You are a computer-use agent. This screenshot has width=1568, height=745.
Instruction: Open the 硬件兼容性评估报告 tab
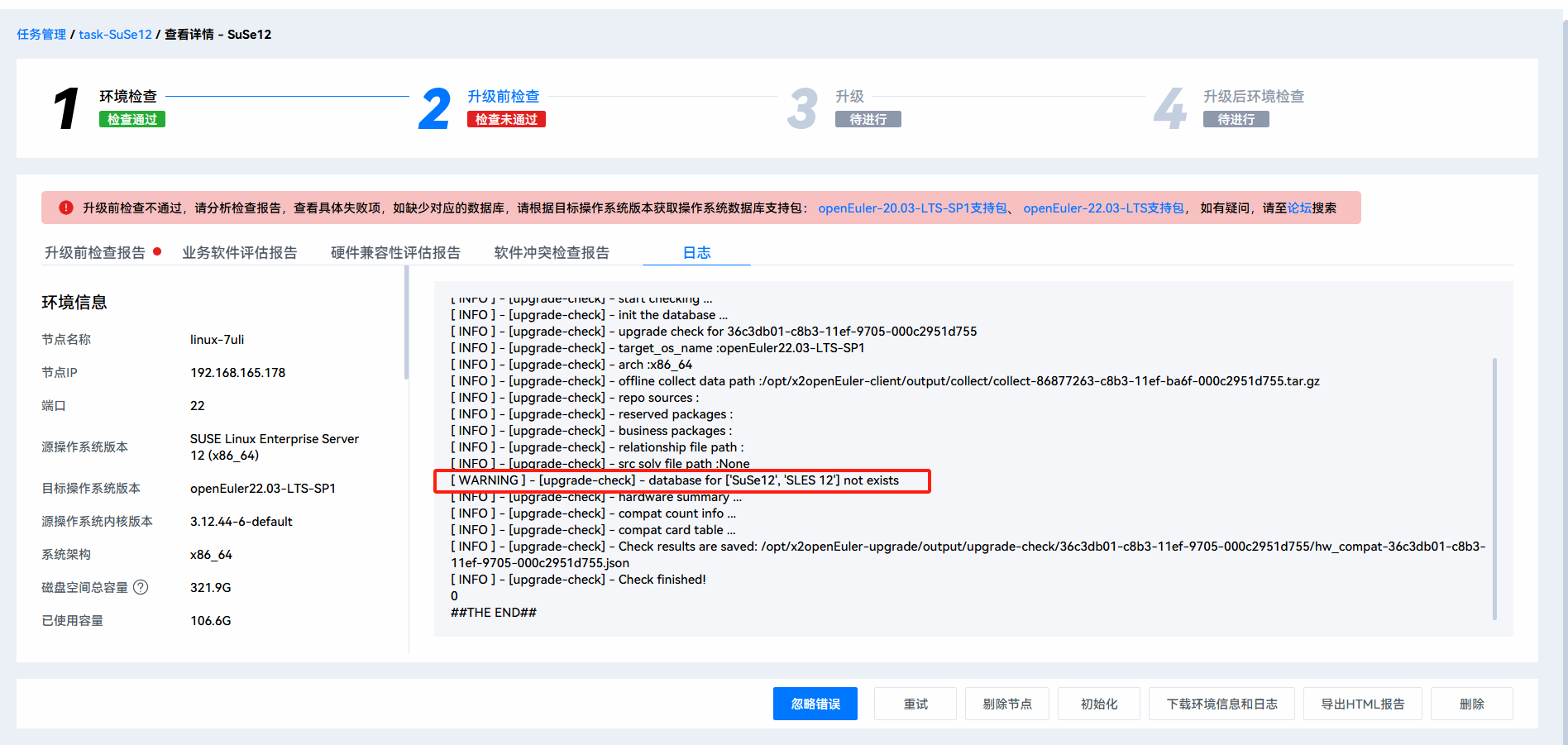pyautogui.click(x=395, y=253)
